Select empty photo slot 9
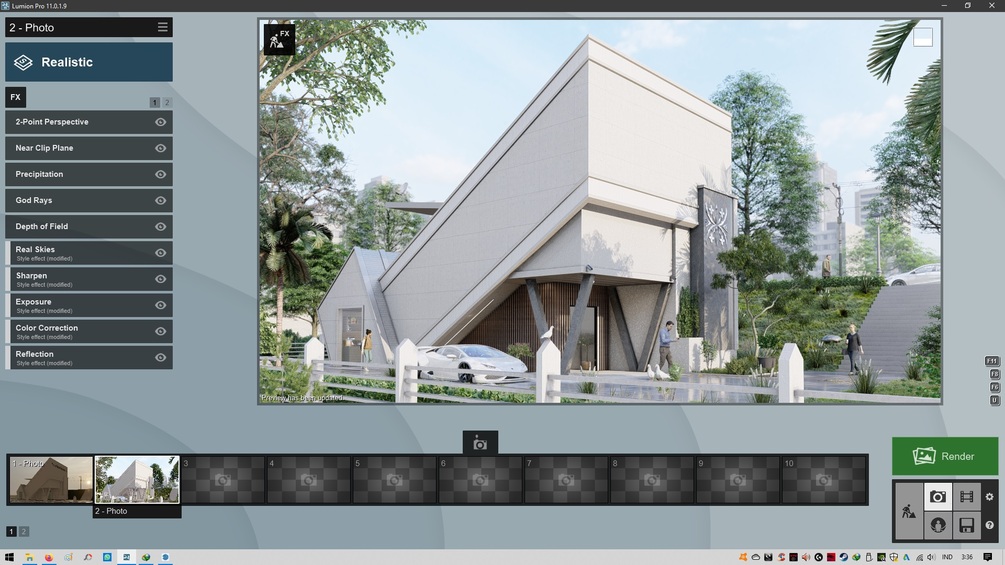Image resolution: width=1005 pixels, height=565 pixels. [738, 480]
